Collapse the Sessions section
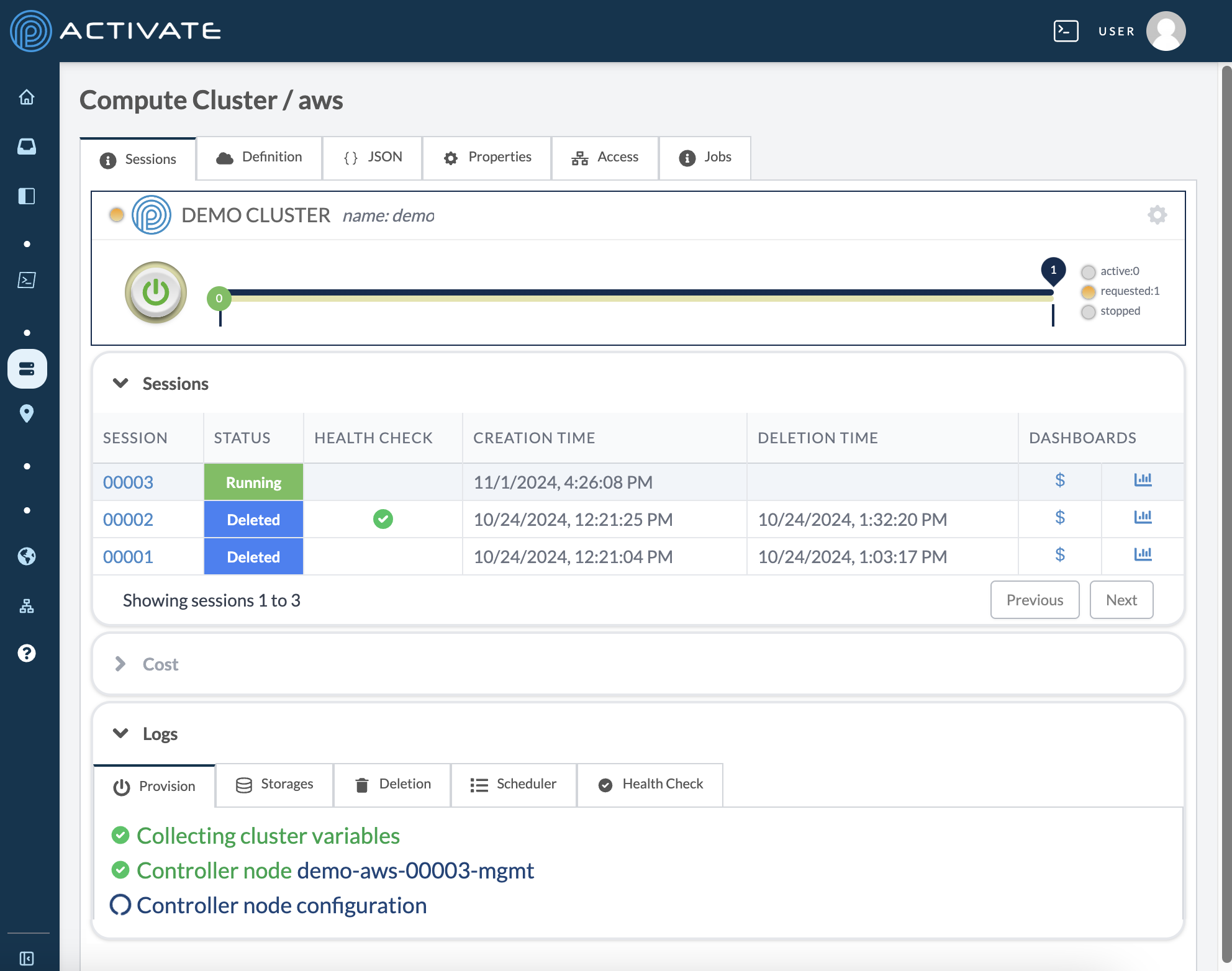 click(120, 383)
